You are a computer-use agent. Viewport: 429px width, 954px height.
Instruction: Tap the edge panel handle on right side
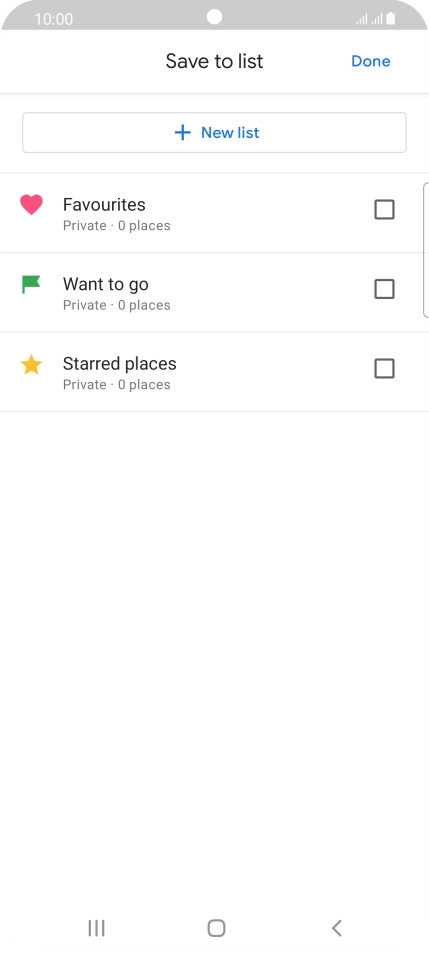click(x=425, y=249)
